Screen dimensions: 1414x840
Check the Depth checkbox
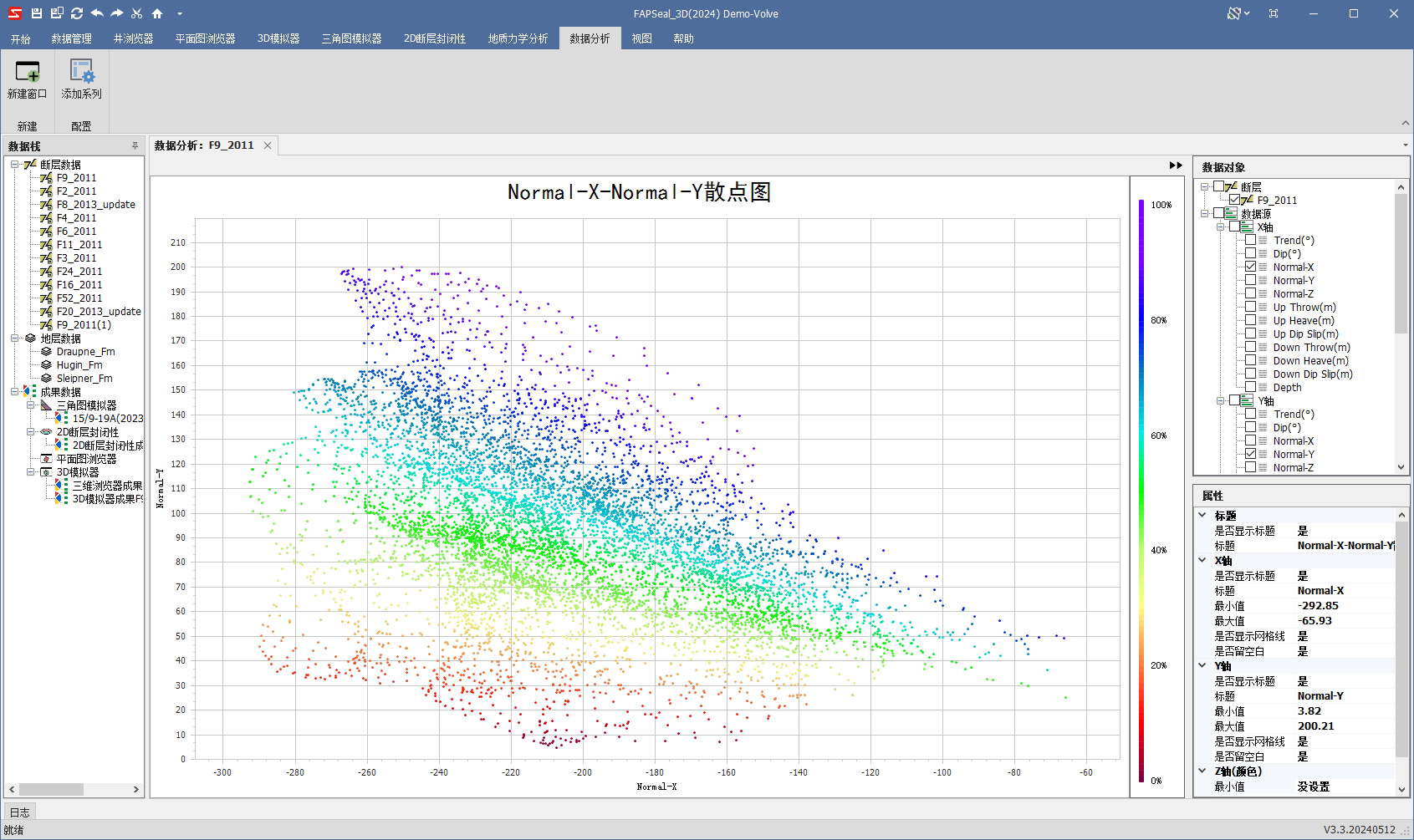click(1251, 387)
